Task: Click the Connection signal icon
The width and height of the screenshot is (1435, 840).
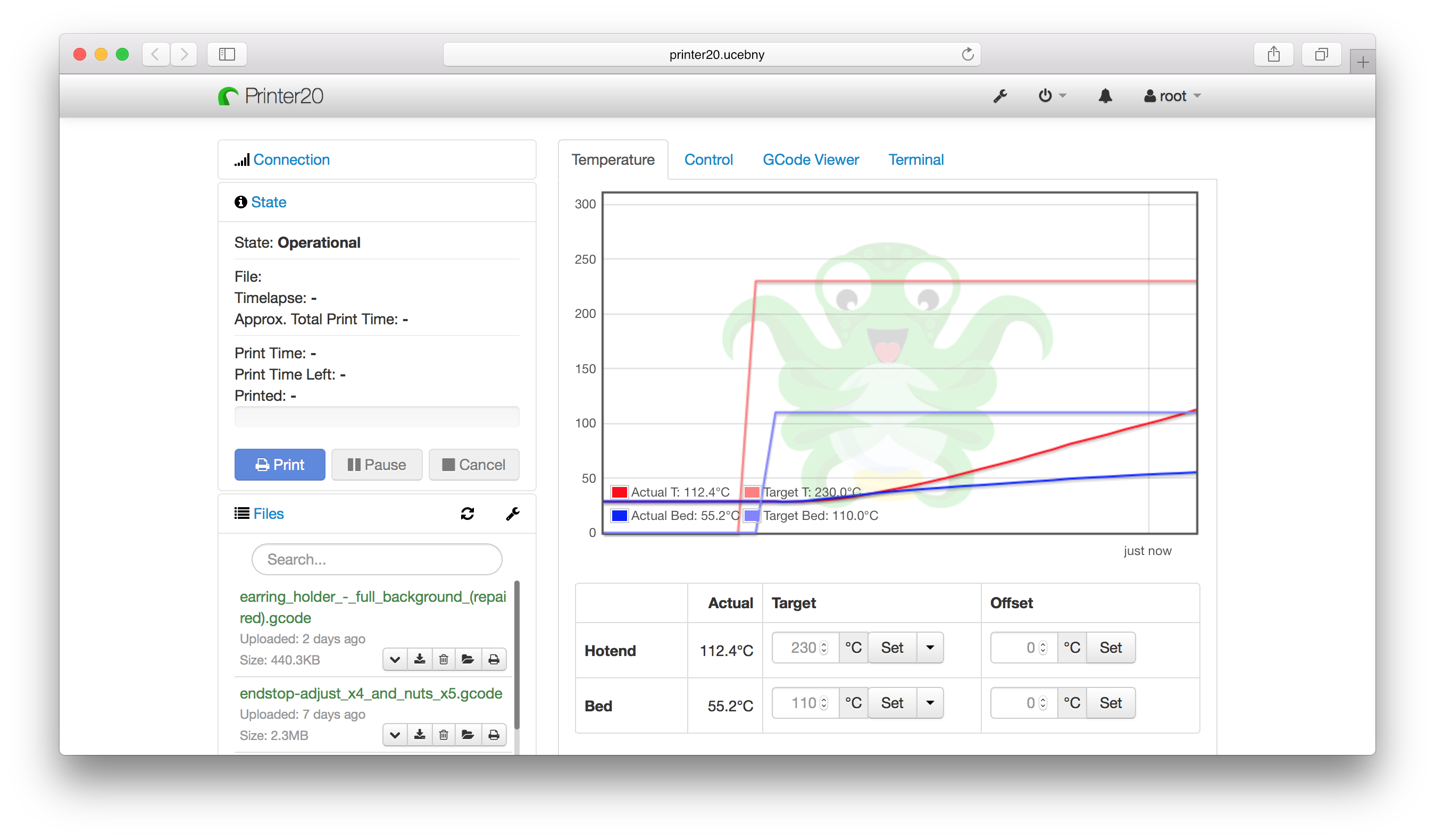Action: (x=241, y=160)
